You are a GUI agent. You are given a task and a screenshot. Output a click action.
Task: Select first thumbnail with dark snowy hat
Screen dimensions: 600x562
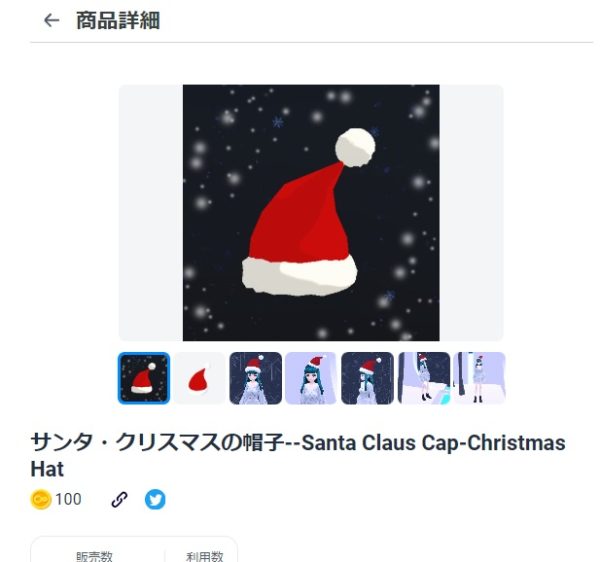pyautogui.click(x=144, y=378)
